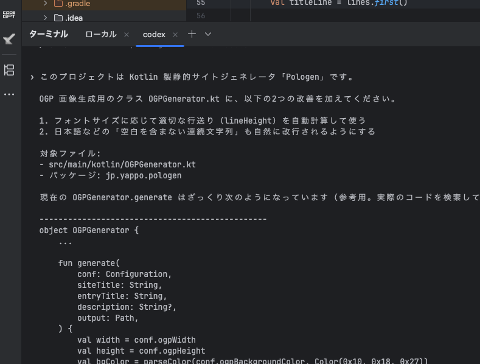Click the line starting 2. 日本語など

tap(207, 132)
